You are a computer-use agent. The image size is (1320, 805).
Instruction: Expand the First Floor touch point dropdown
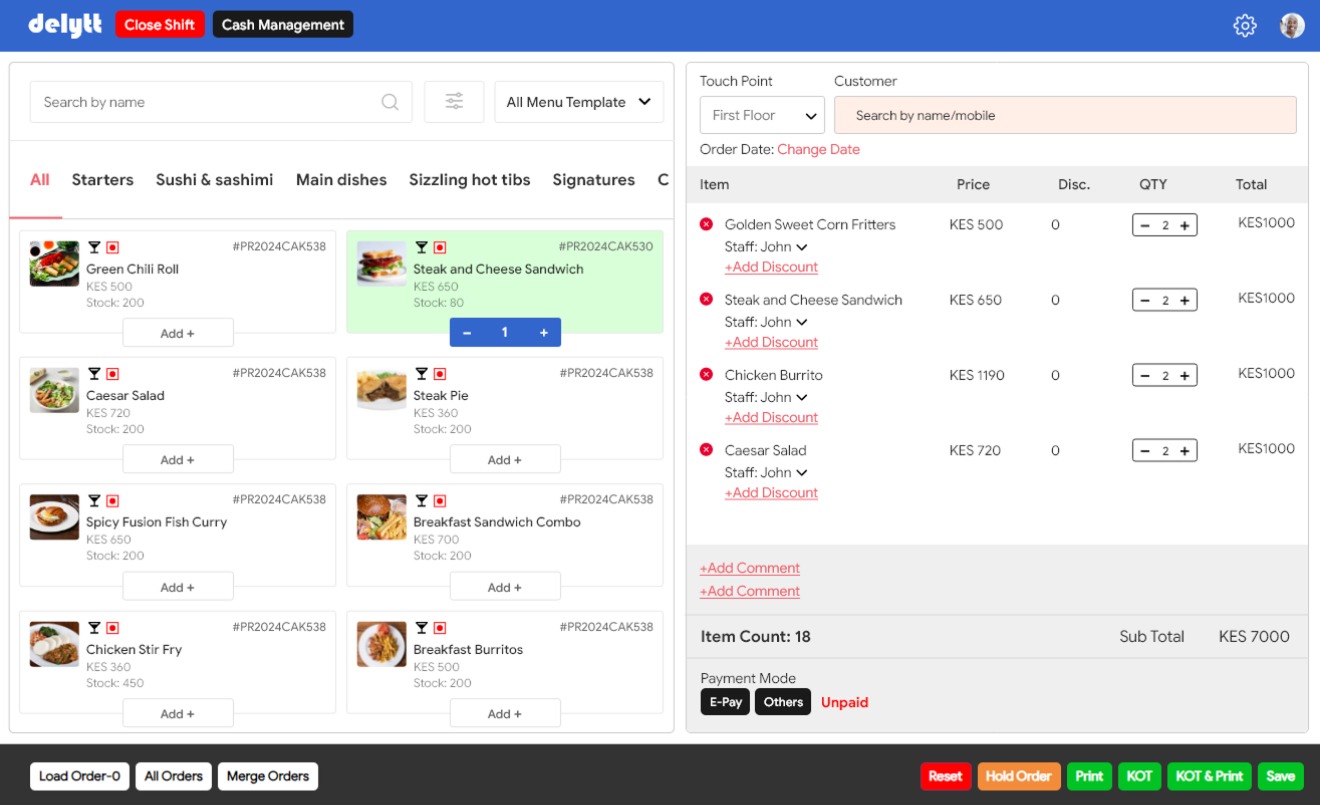click(x=761, y=116)
